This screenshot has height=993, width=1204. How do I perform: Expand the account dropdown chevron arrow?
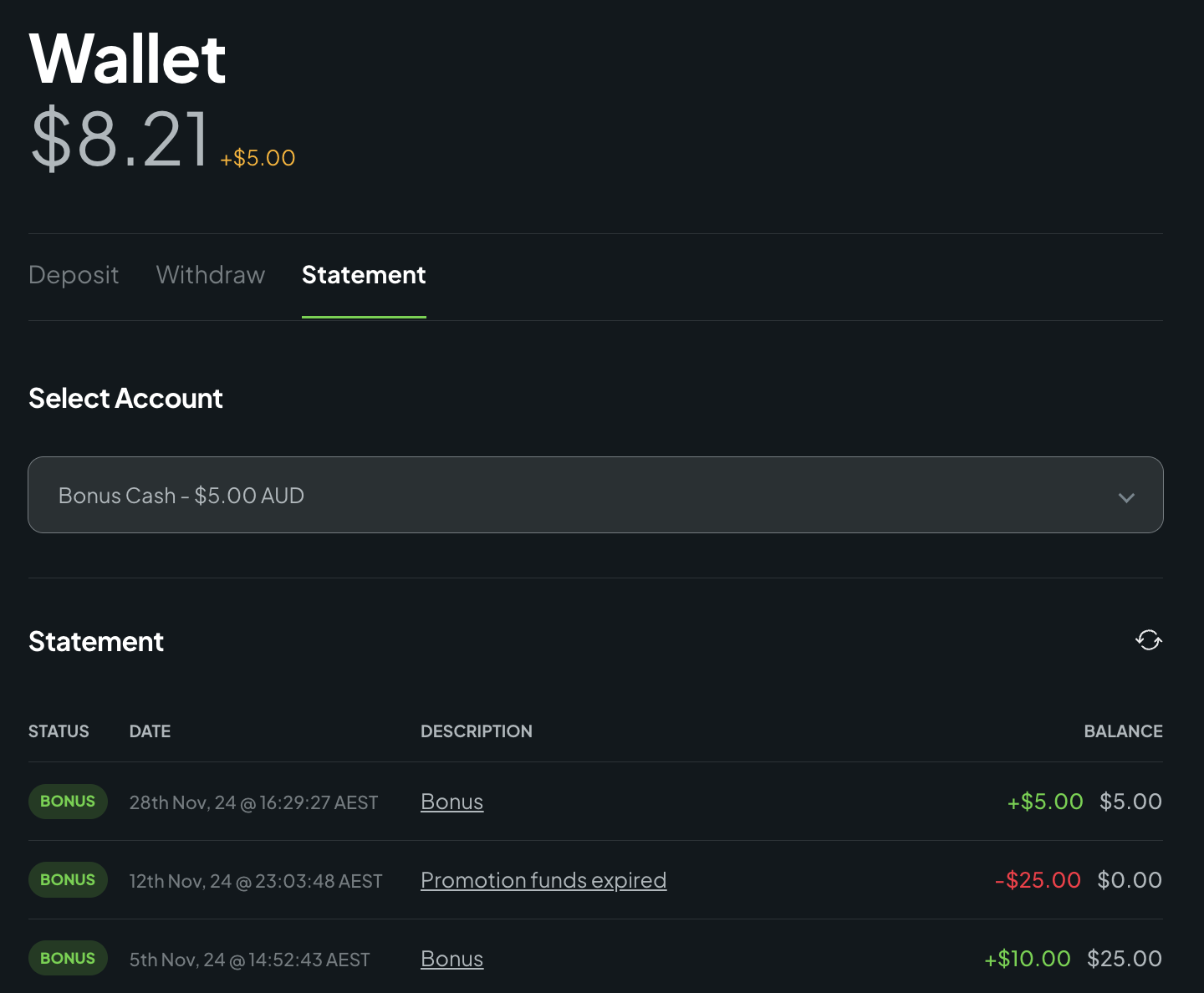[1126, 497]
